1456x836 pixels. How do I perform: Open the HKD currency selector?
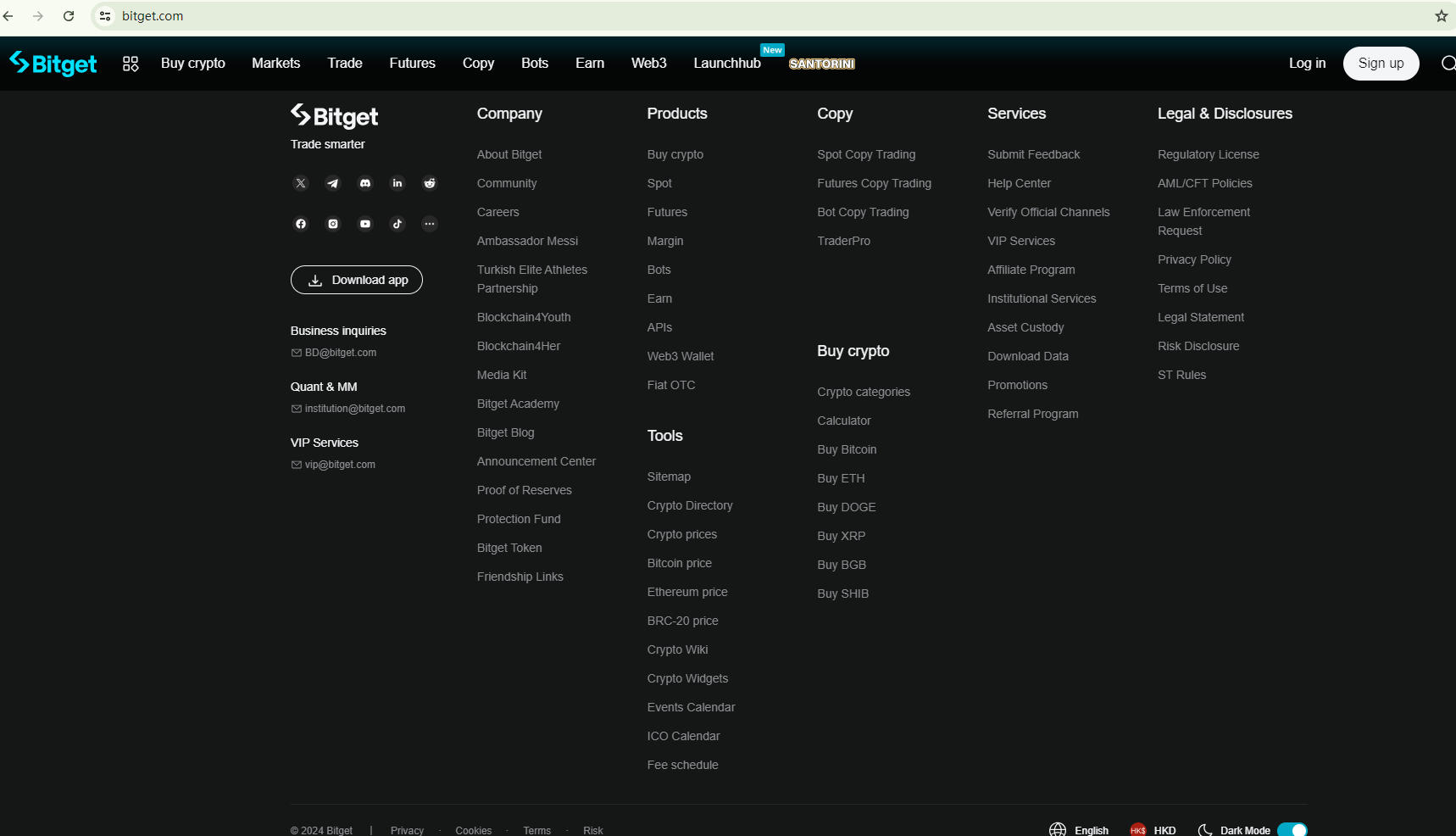click(x=1153, y=830)
